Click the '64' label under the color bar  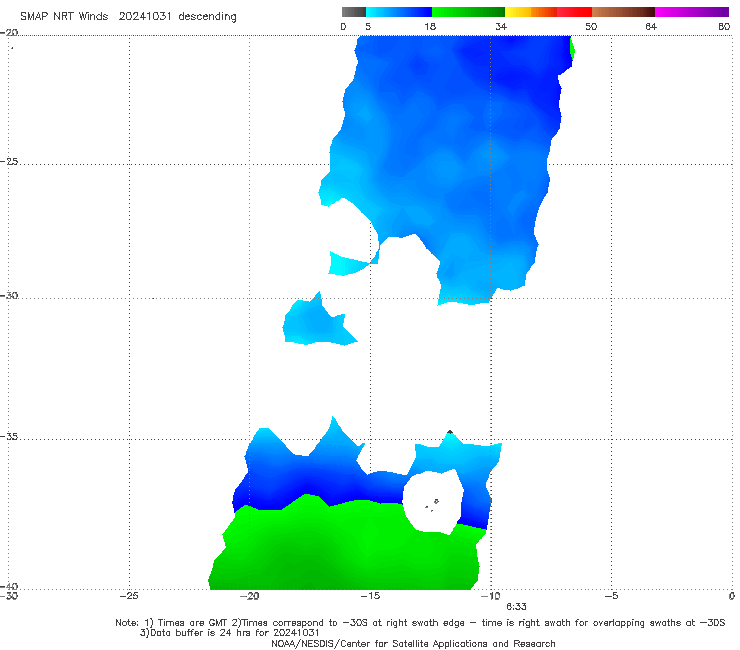(x=651, y=27)
